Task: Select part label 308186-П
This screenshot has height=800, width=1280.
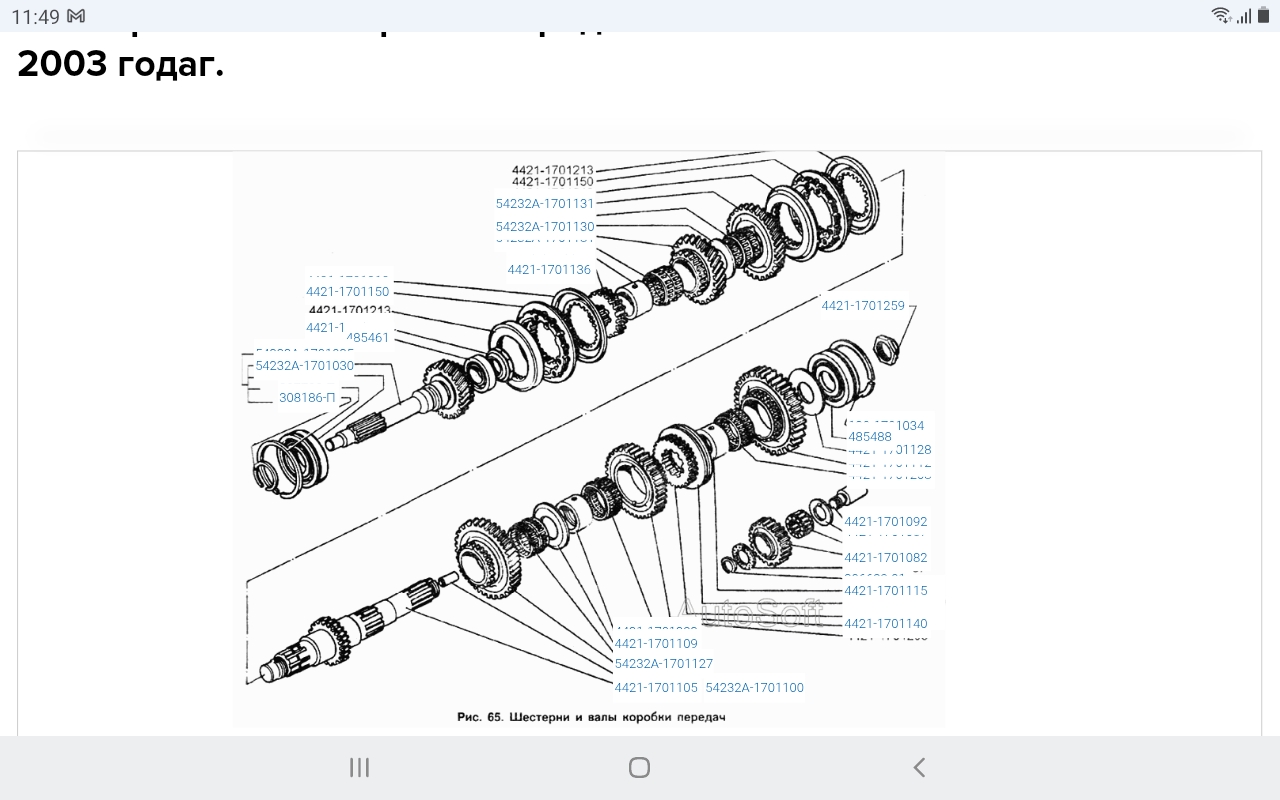Action: (x=307, y=398)
